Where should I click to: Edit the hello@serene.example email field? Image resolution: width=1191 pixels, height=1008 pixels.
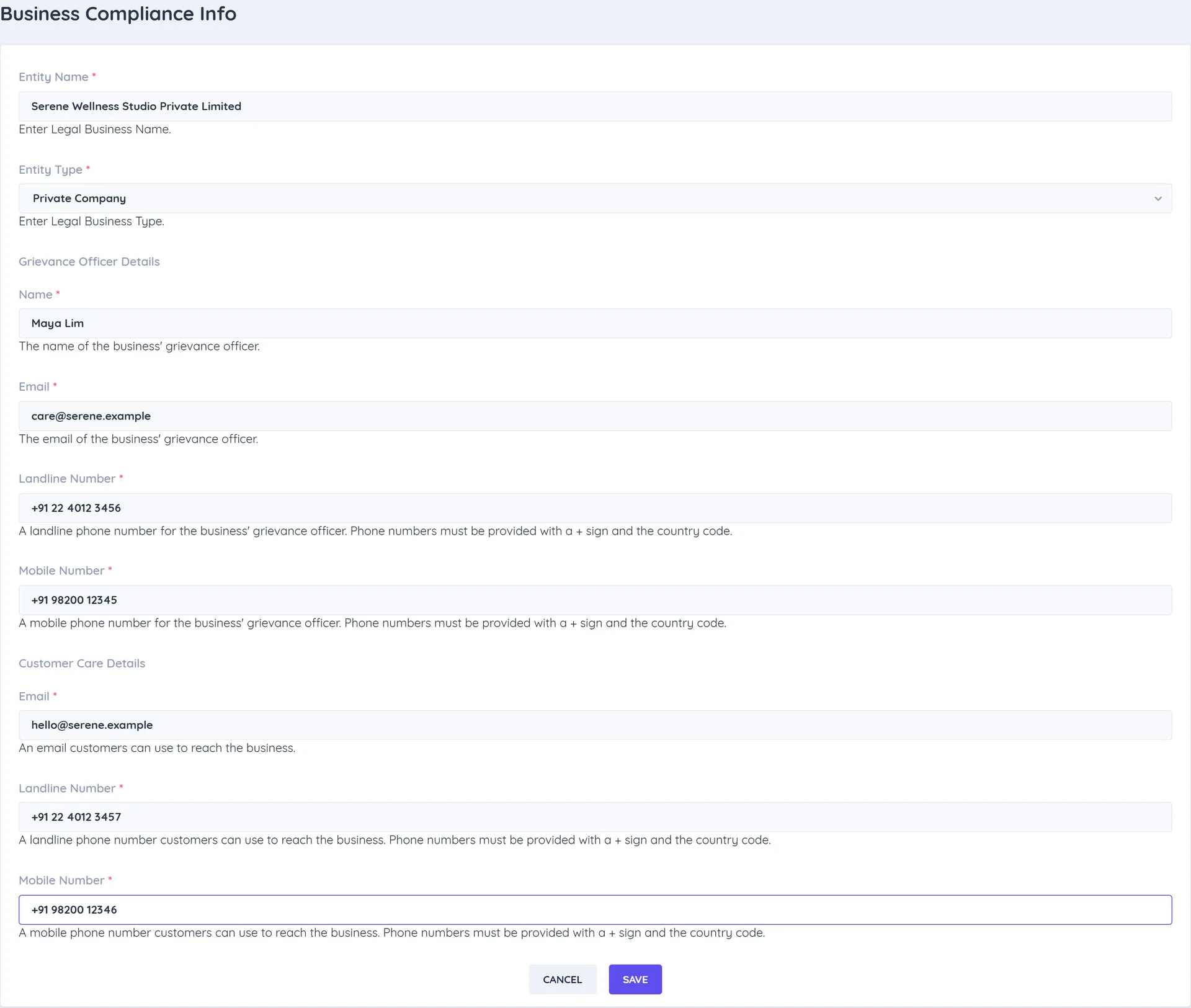595,725
